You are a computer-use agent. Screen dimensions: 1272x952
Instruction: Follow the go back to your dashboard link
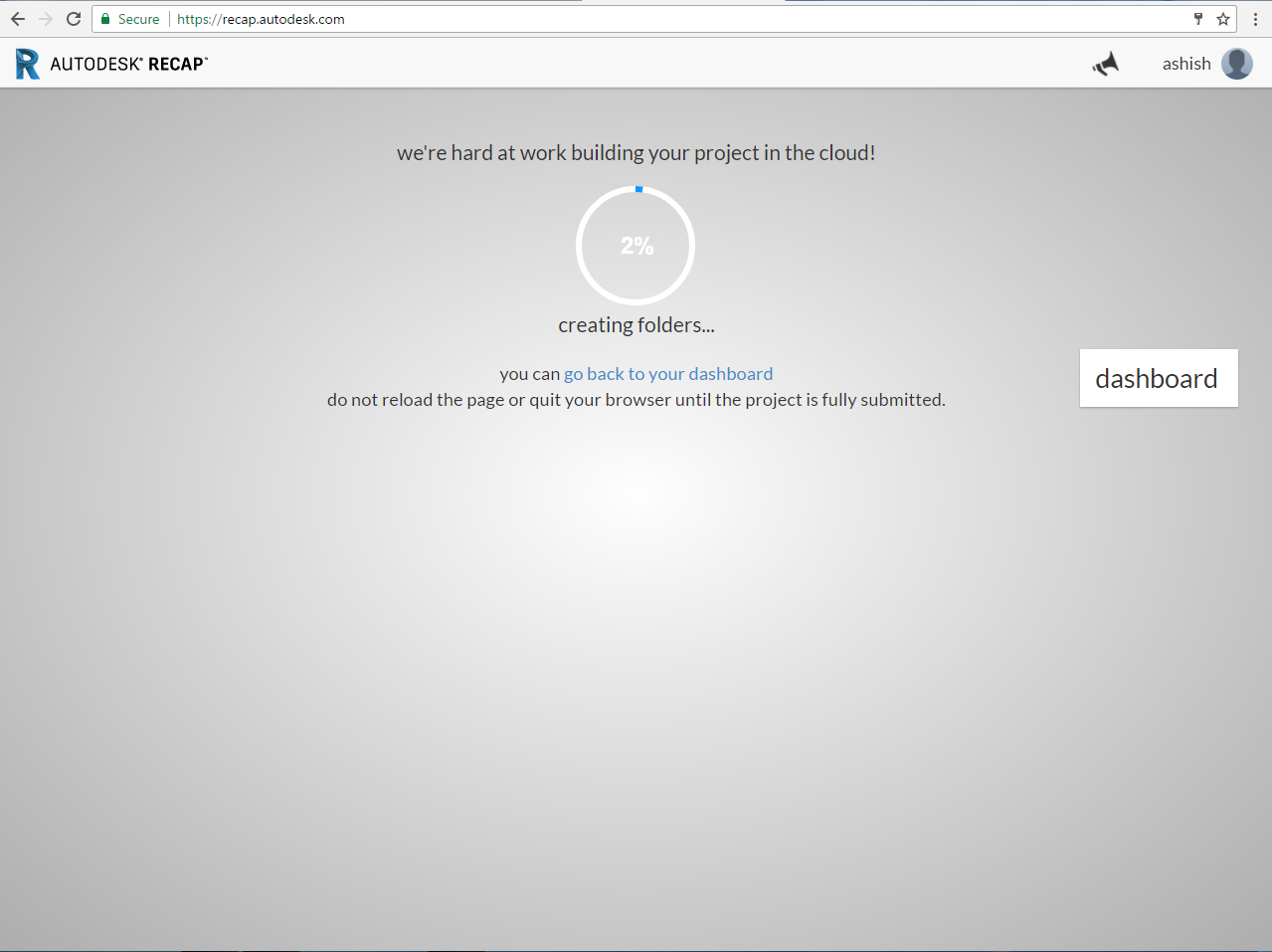coord(668,374)
